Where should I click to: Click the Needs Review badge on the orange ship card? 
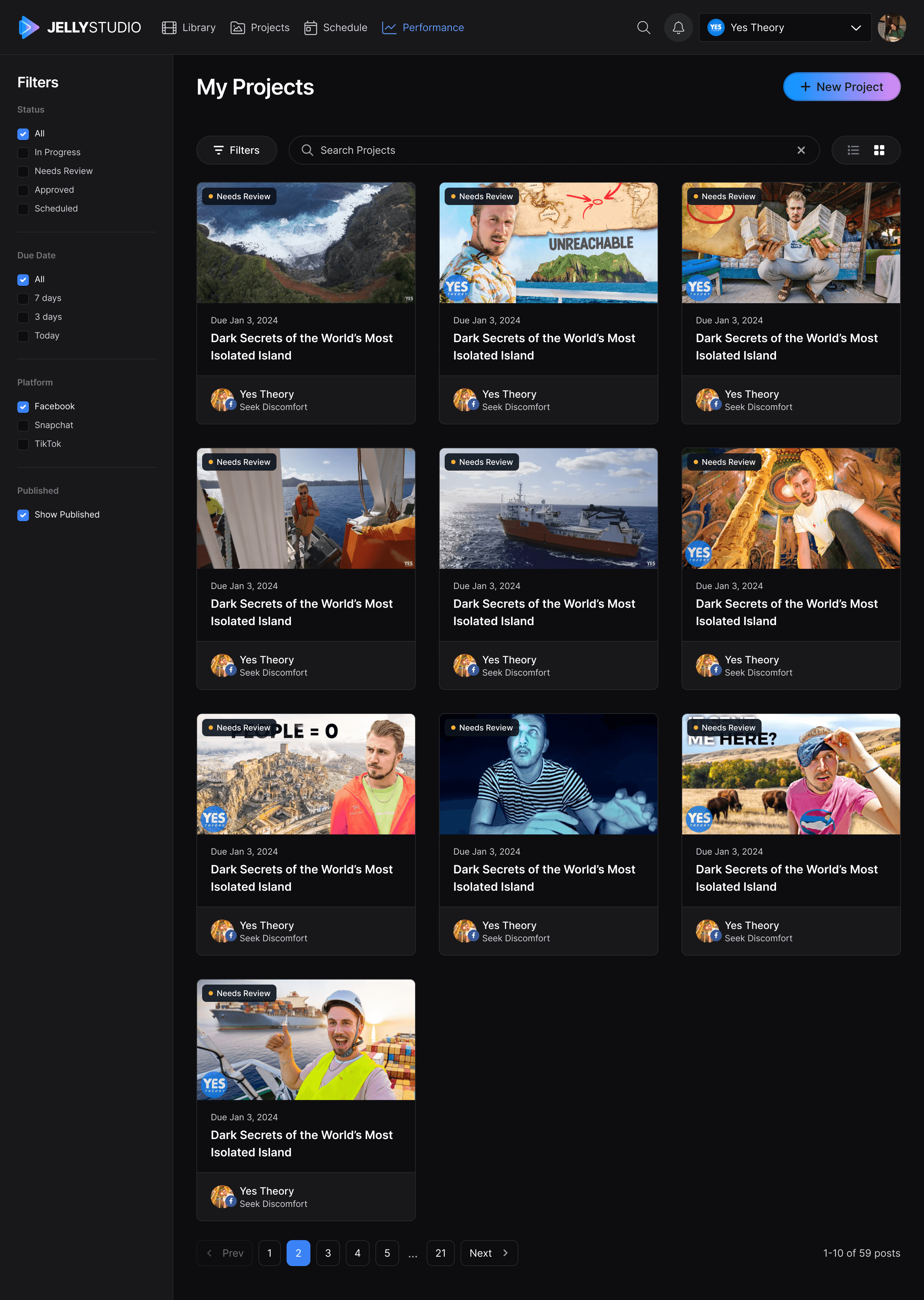click(x=482, y=462)
